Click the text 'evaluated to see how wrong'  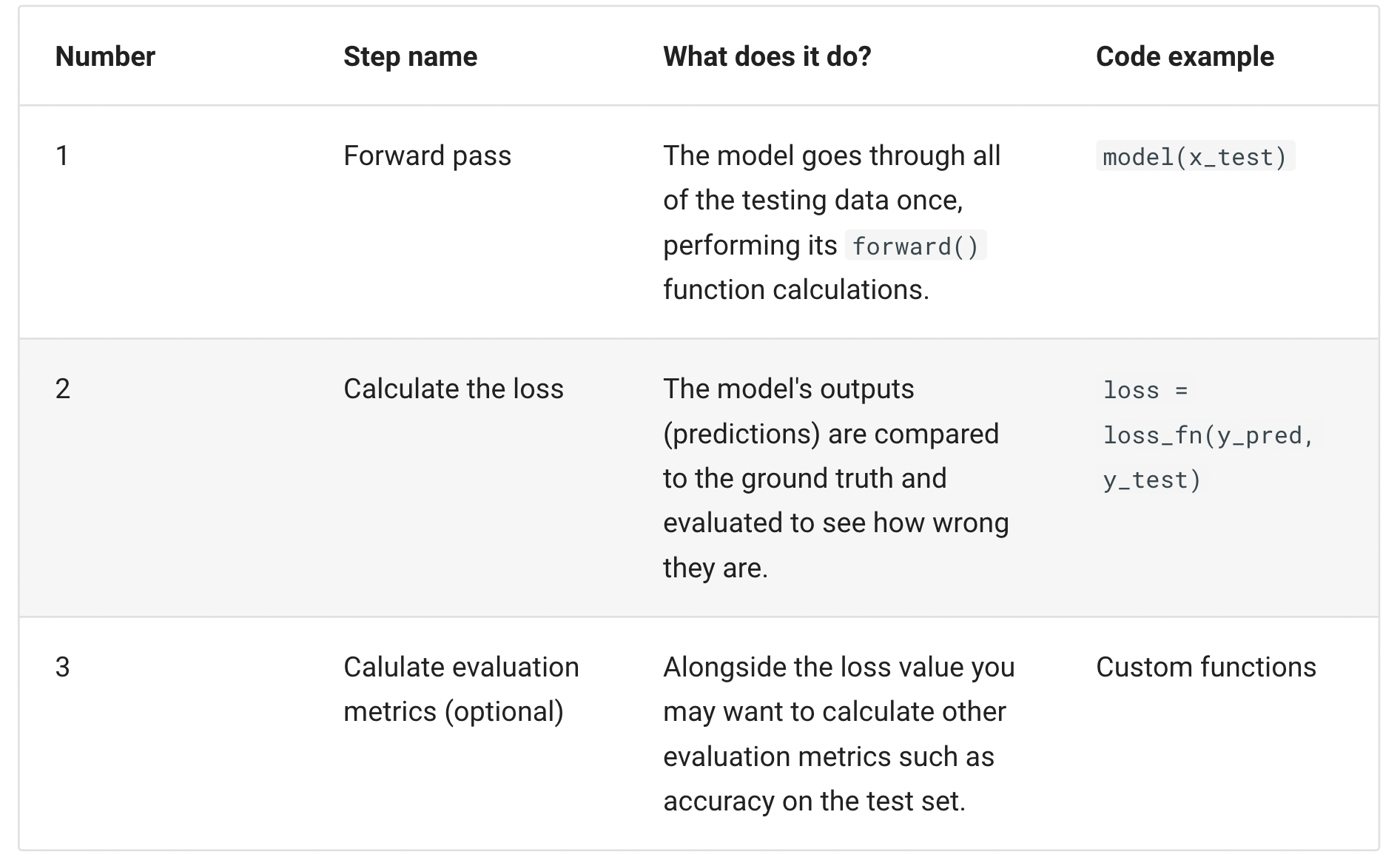[x=836, y=523]
